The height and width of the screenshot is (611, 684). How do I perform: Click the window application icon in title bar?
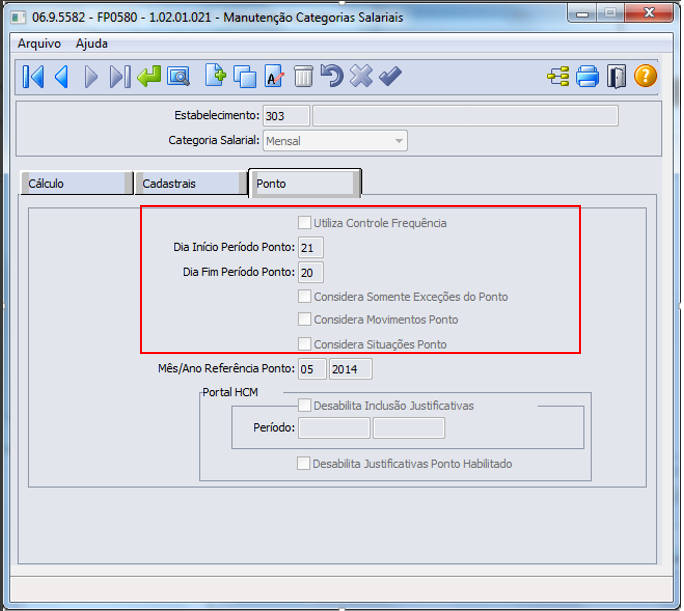pos(18,17)
